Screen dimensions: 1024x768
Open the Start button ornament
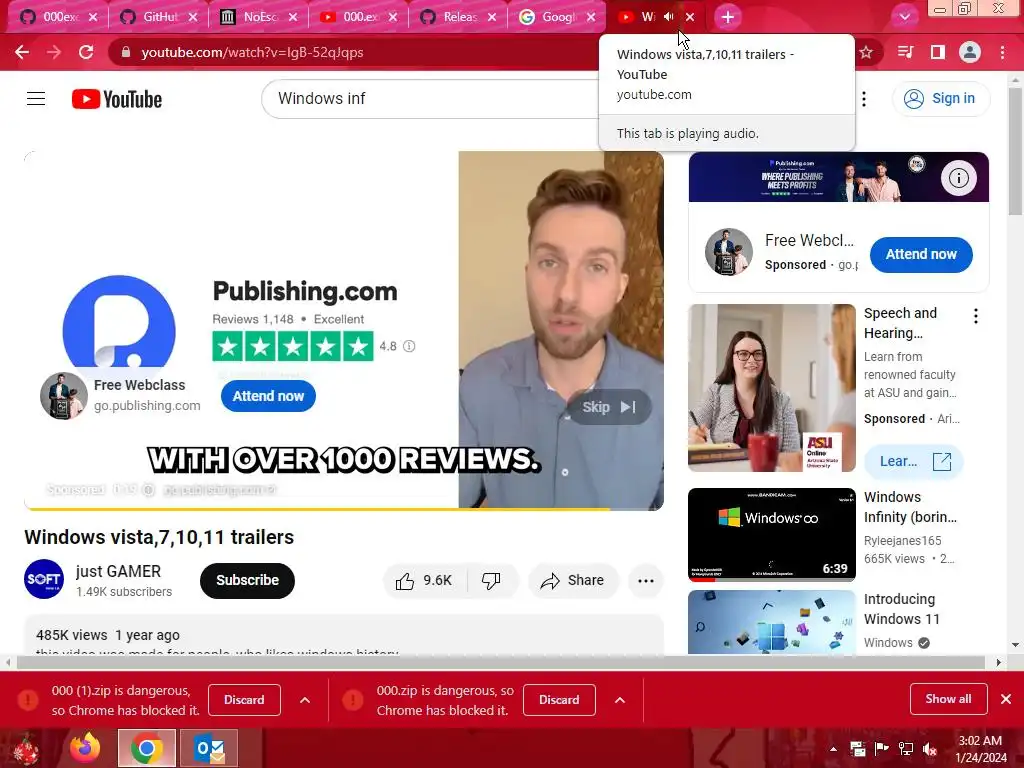(25, 748)
